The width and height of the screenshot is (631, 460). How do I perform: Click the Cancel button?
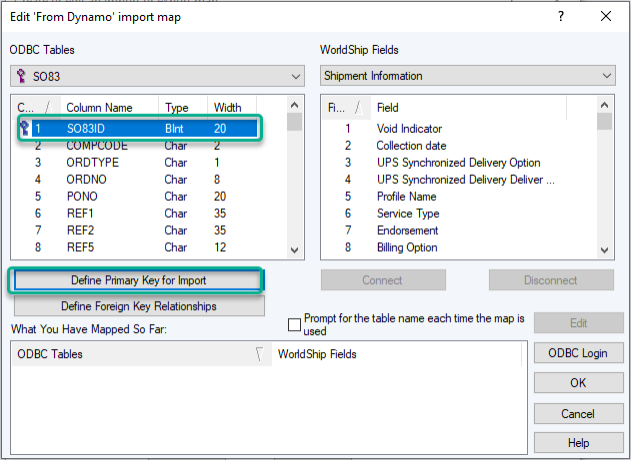(x=578, y=414)
